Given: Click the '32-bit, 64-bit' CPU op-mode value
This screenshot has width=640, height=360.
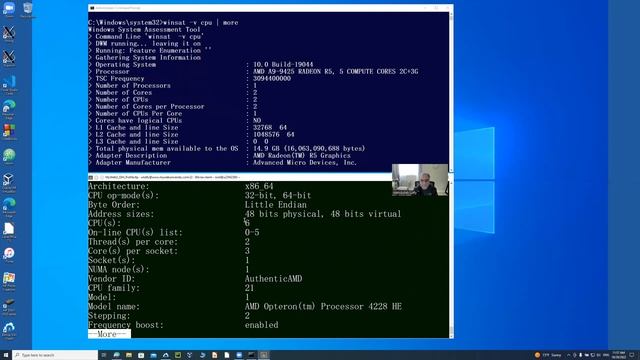Looking at the screenshot, I should click(278, 196).
